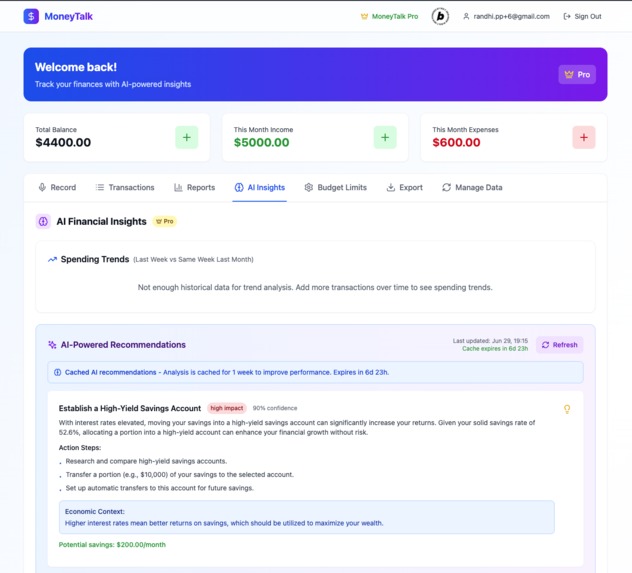The image size is (632, 573).
Task: Add income with green plus icon
Action: tap(385, 137)
